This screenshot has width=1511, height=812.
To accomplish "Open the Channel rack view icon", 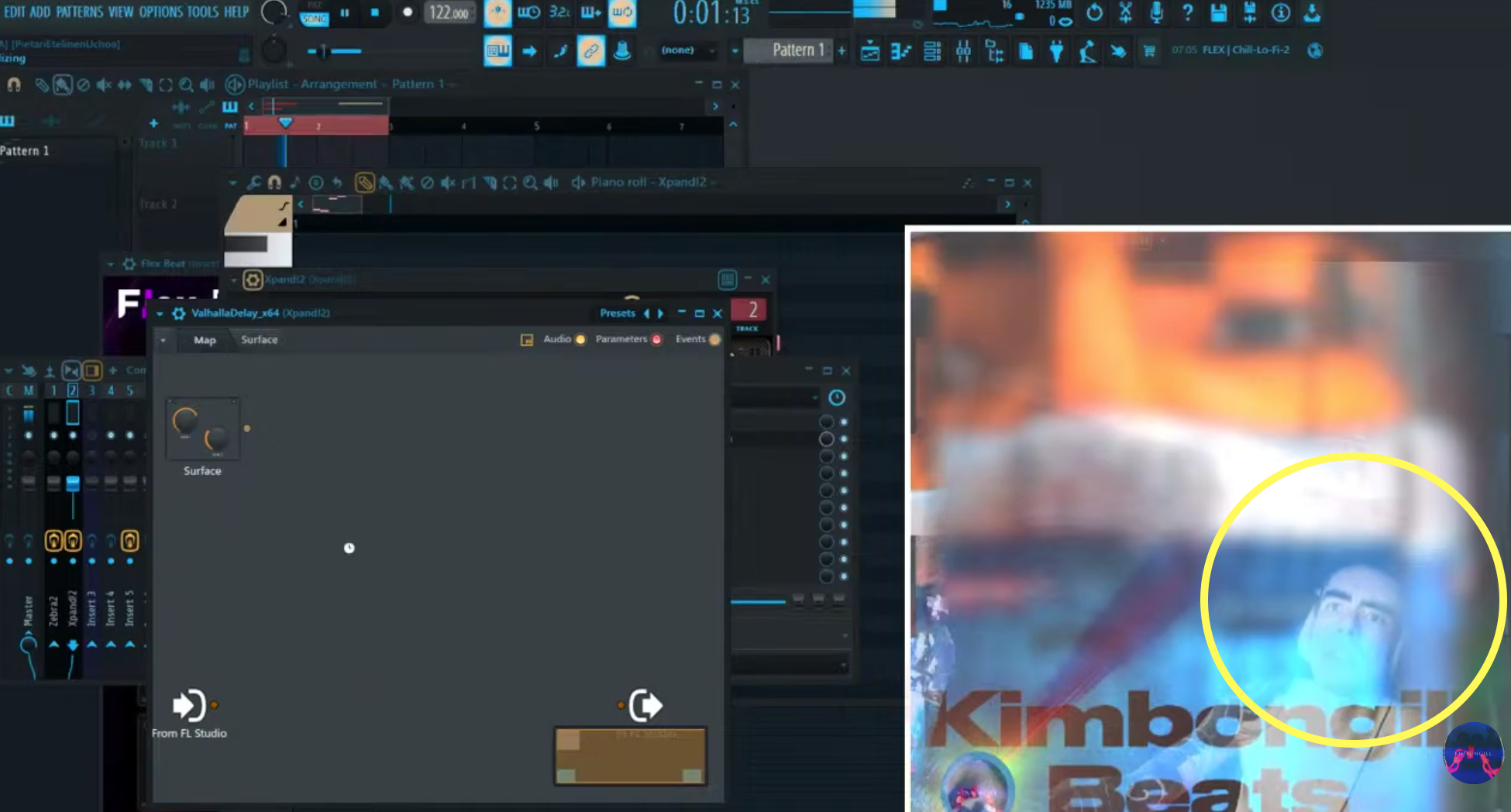I will point(932,52).
